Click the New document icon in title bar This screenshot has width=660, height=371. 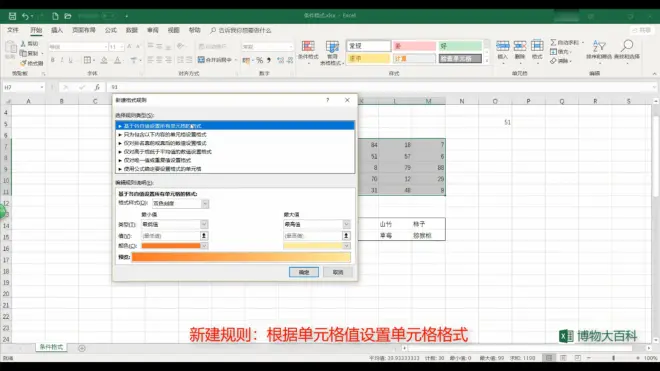pyautogui.click(x=55, y=16)
